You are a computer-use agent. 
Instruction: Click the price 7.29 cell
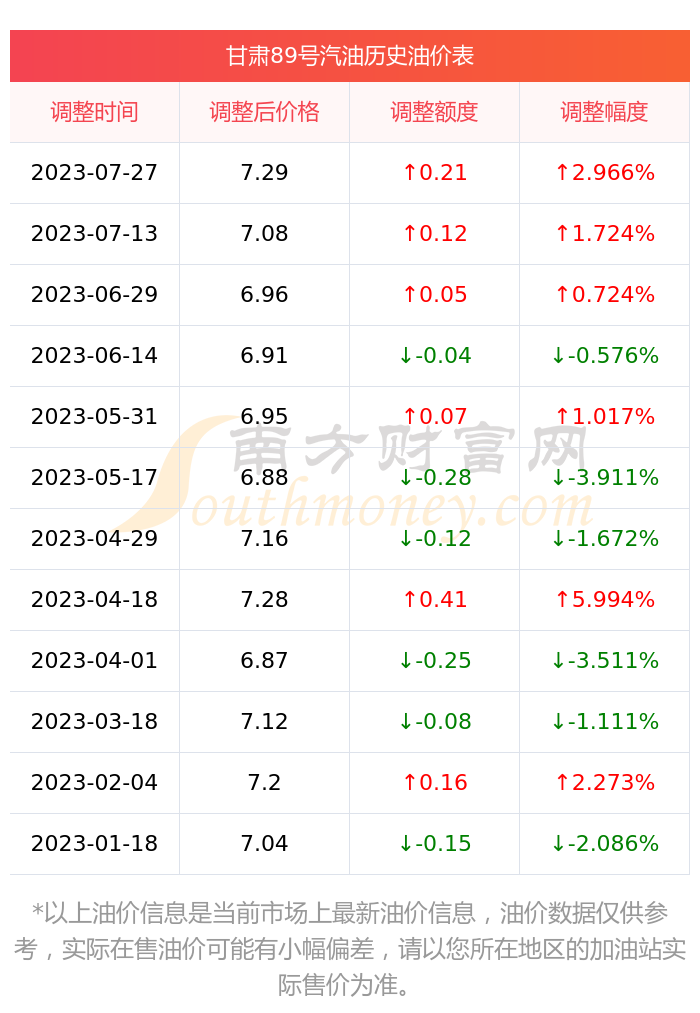[264, 172]
